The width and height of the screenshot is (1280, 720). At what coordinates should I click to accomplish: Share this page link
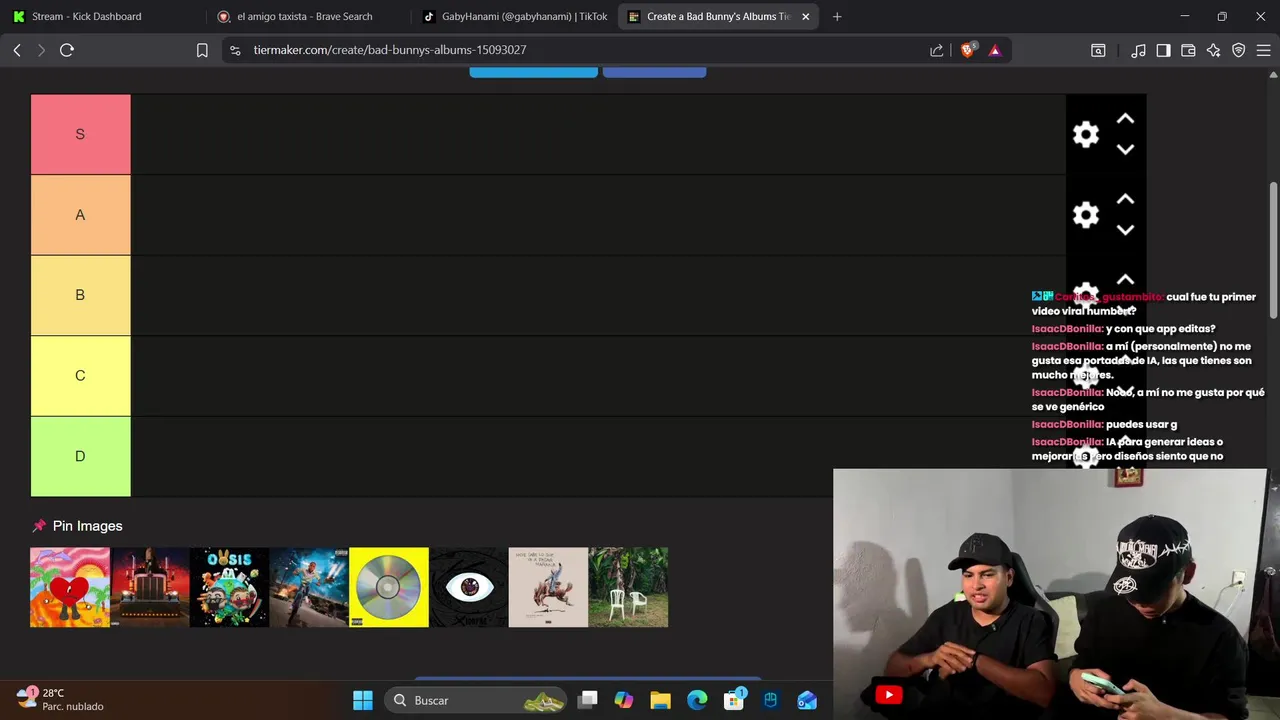(937, 50)
